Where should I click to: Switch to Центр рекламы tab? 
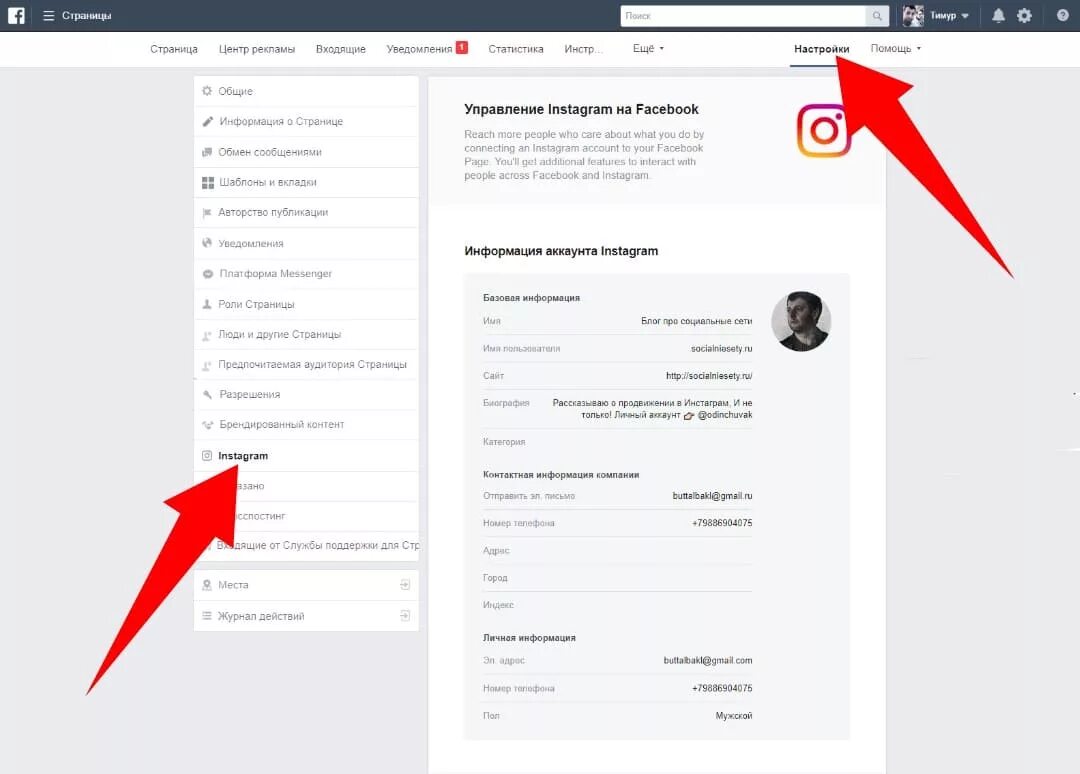pyautogui.click(x=257, y=49)
